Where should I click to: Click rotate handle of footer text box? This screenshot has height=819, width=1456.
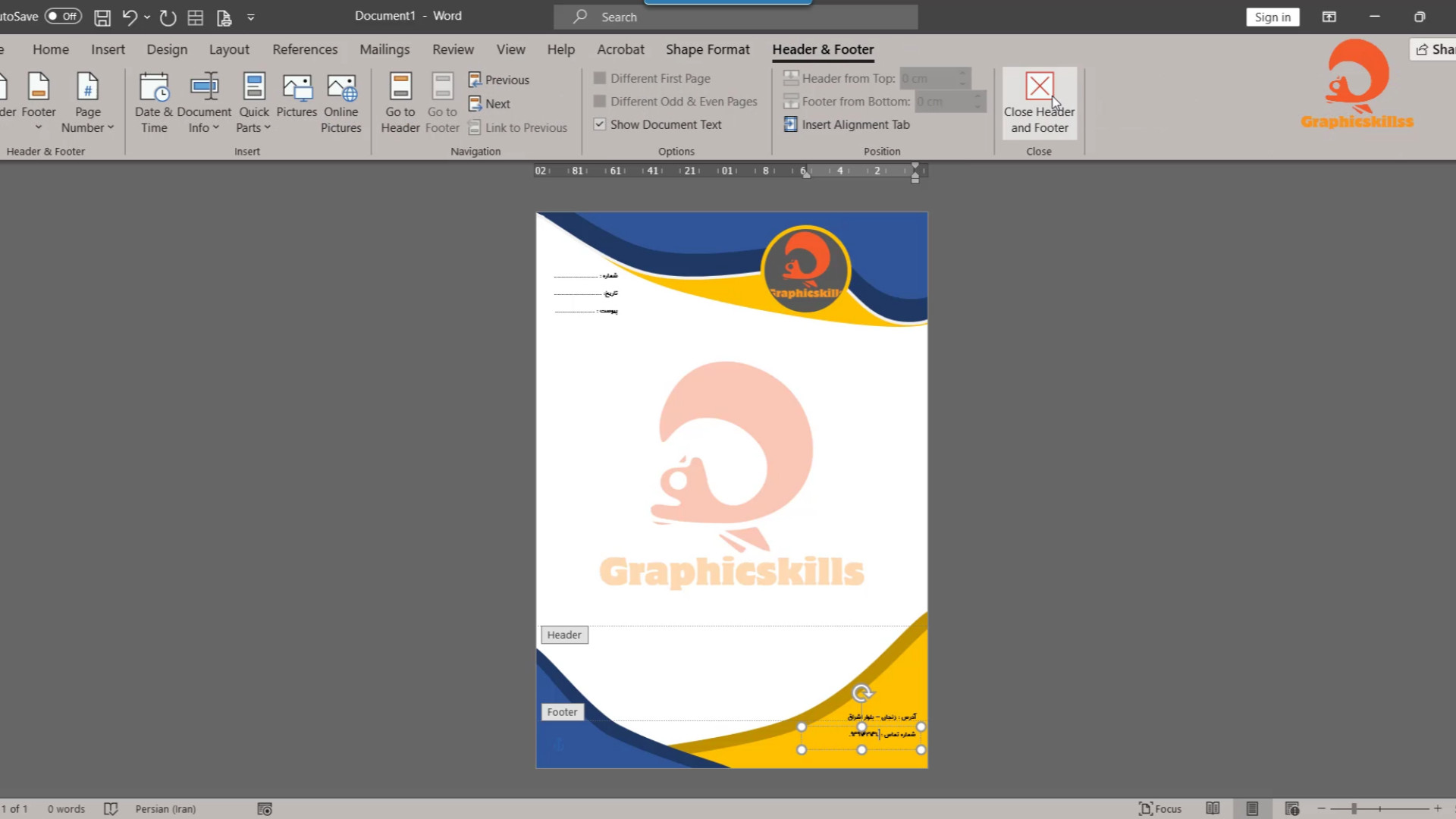pos(861,692)
